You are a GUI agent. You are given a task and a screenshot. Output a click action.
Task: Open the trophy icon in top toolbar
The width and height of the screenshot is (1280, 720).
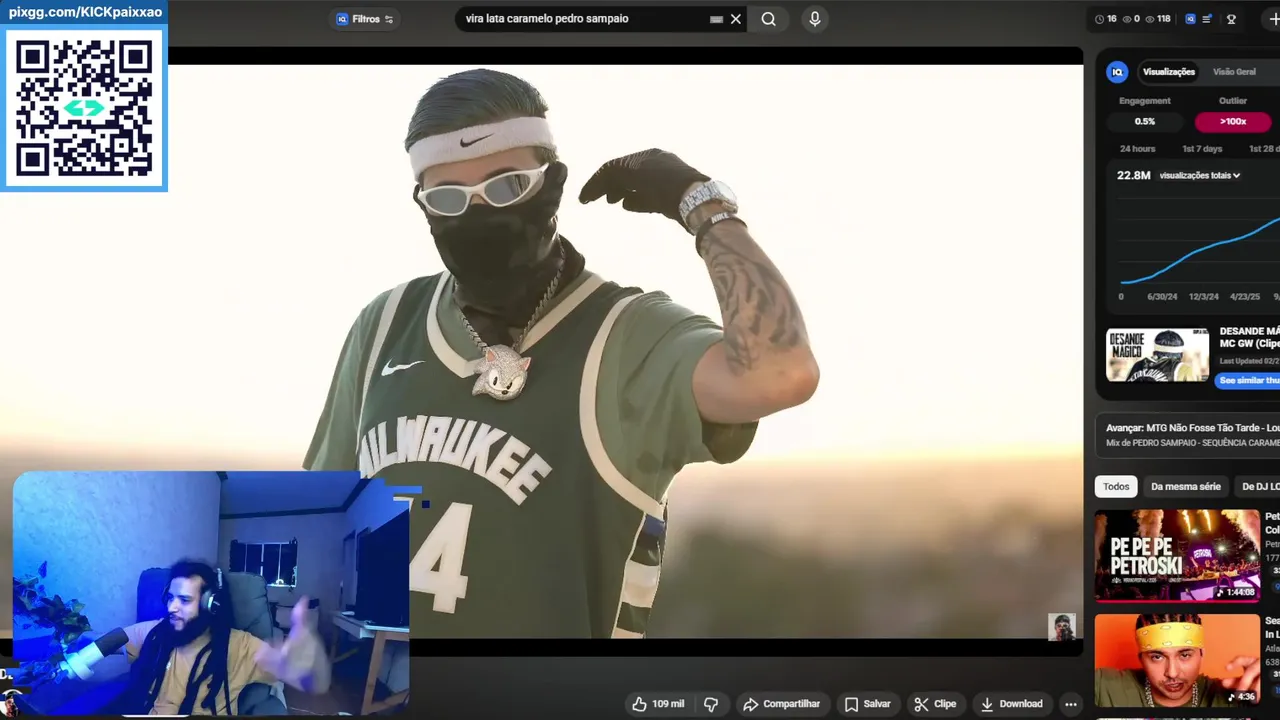pyautogui.click(x=1232, y=19)
